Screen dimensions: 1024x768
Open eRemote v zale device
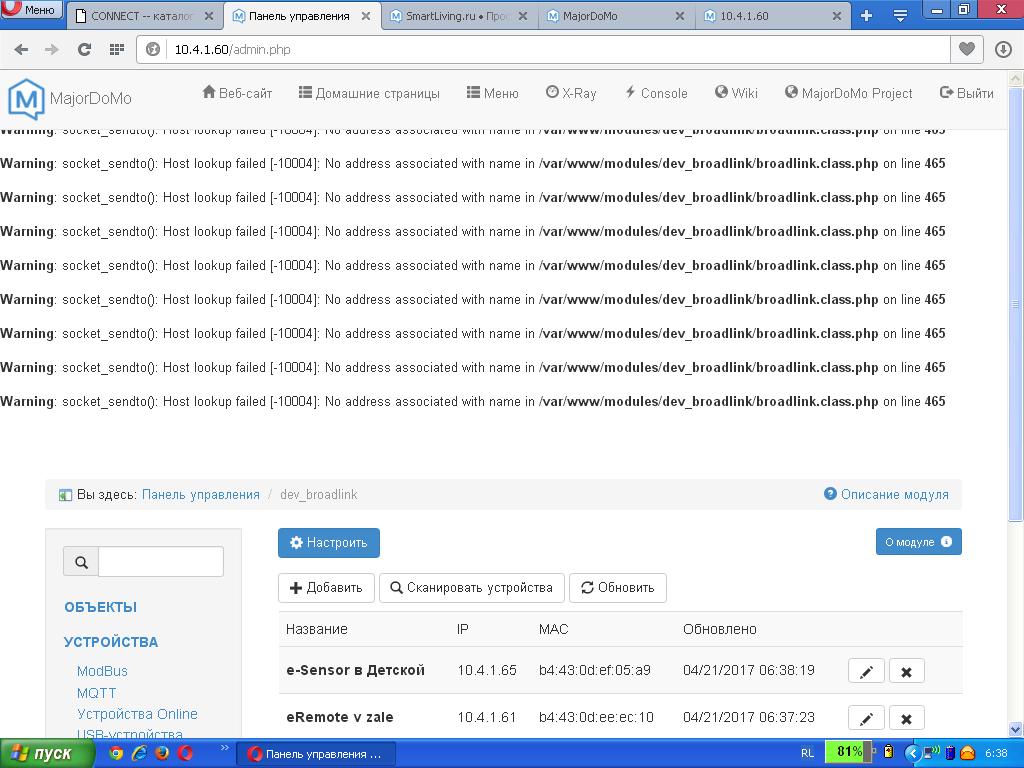click(340, 717)
